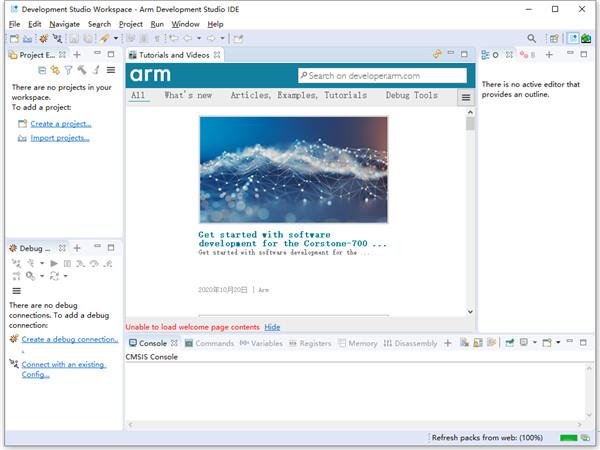600x450 pixels.
Task: Click the collapse all icon in Project Explorer
Action: [42, 70]
